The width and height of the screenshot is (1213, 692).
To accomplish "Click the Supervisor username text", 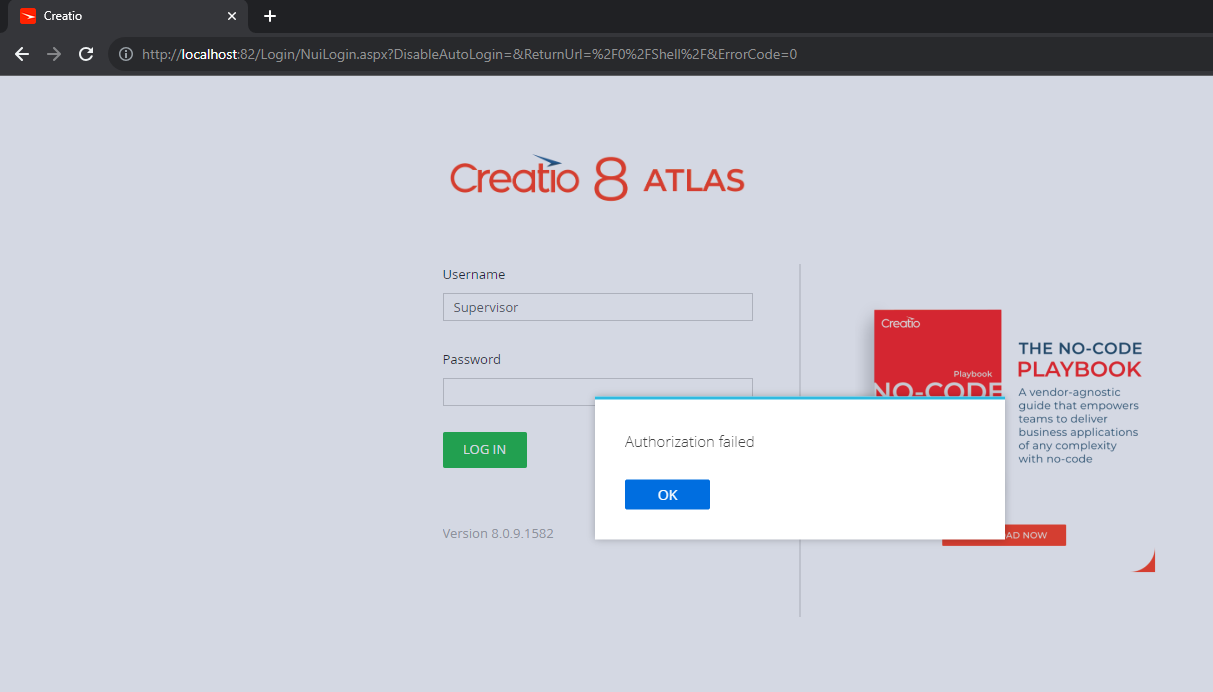I will 488,306.
